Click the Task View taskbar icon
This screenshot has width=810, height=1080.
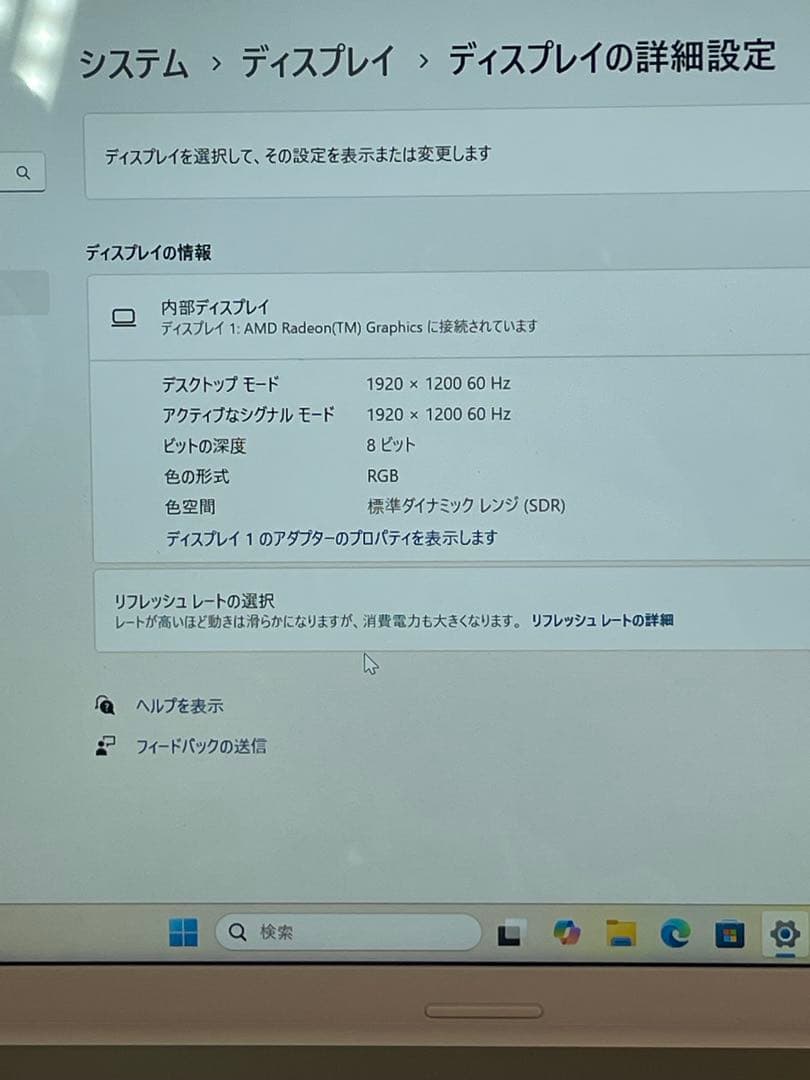tap(511, 932)
